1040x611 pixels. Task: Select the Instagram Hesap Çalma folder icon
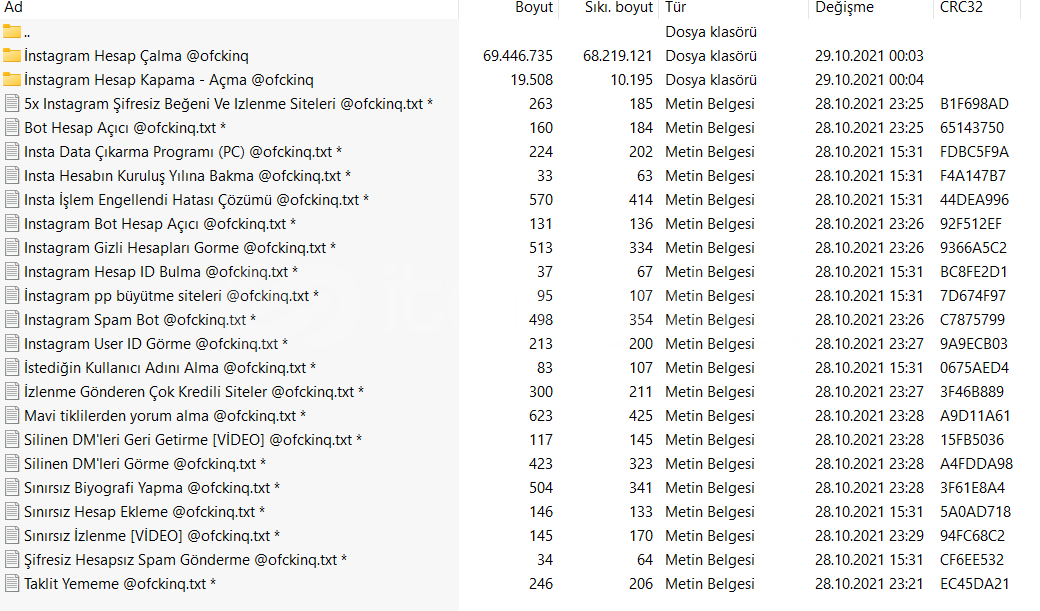point(11,55)
